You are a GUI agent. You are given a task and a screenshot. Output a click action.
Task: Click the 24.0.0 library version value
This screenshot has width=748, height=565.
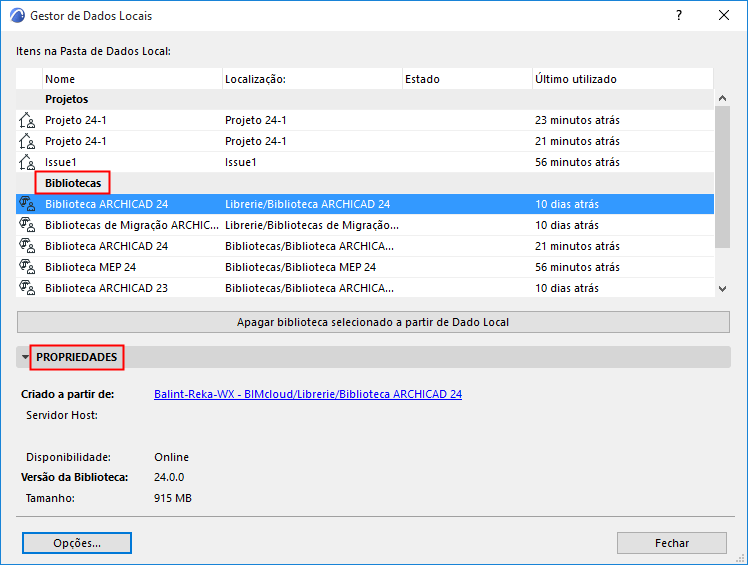click(169, 477)
